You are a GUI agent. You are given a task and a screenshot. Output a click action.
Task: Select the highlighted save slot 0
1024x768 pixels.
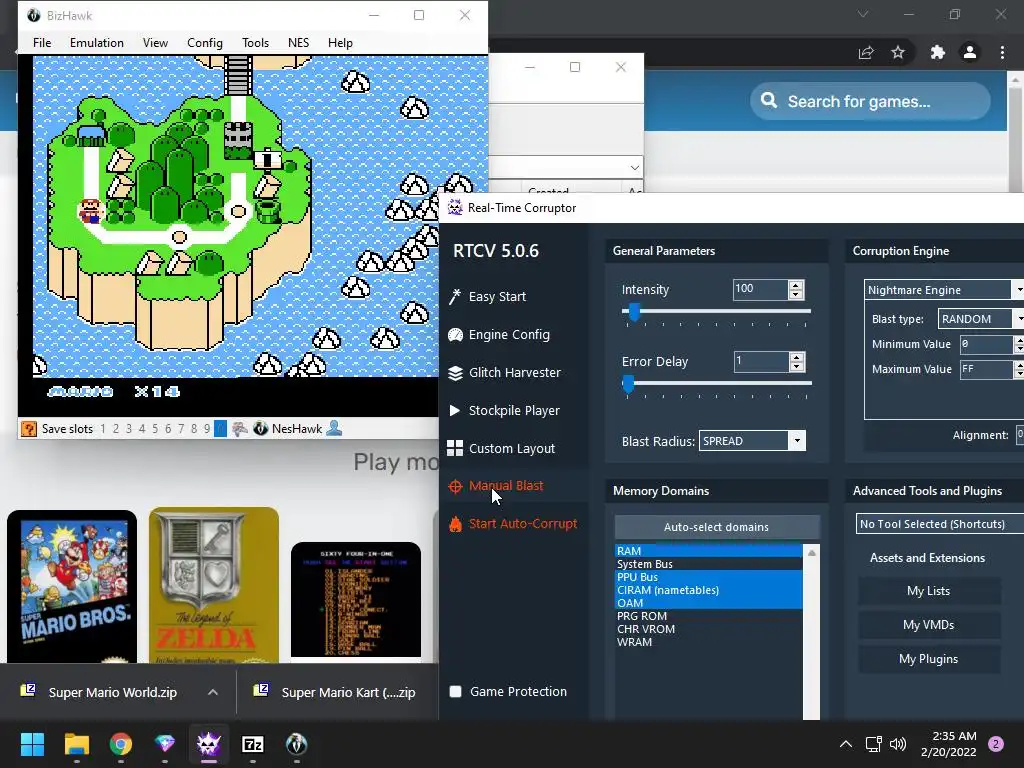[x=221, y=429]
